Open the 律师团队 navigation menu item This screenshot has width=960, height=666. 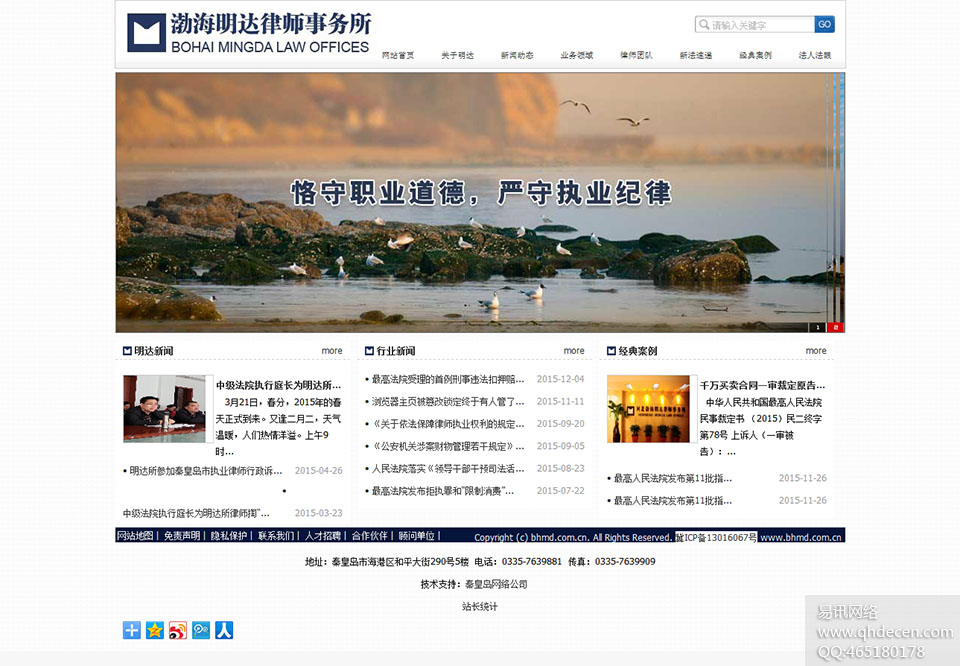(x=636, y=56)
